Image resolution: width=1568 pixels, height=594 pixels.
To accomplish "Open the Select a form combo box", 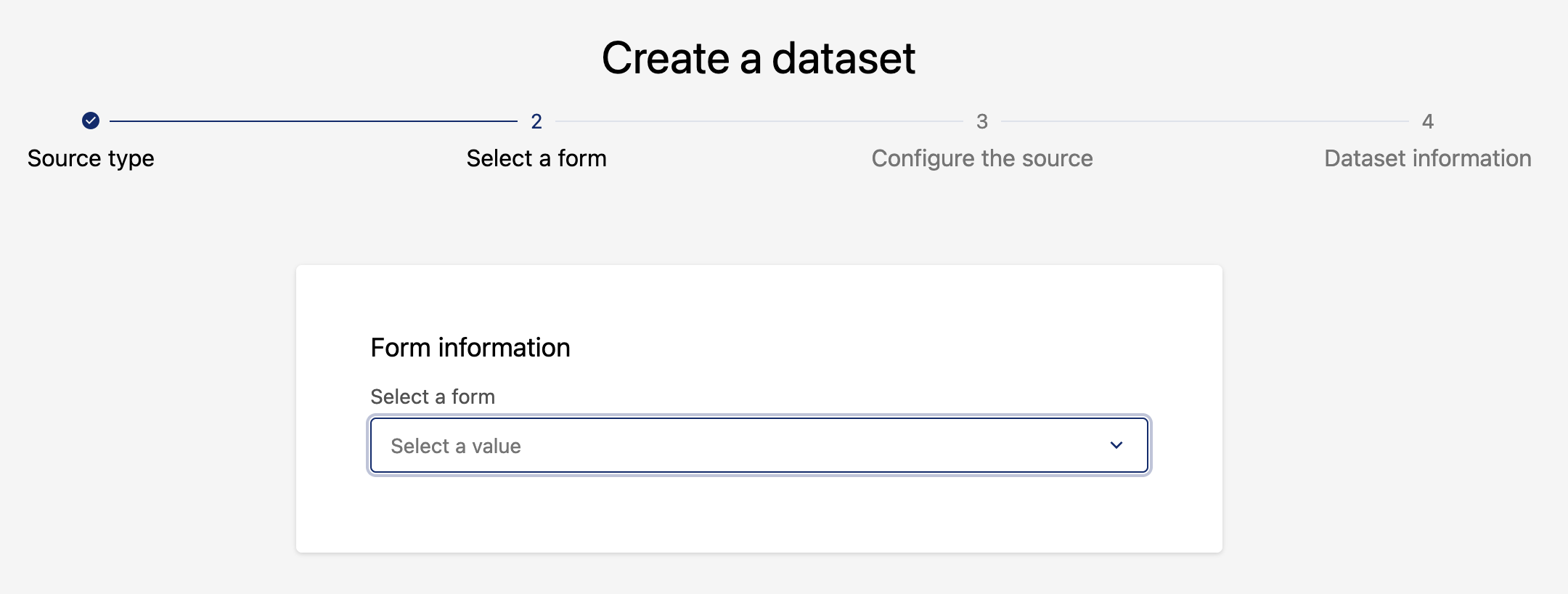I will coord(759,445).
